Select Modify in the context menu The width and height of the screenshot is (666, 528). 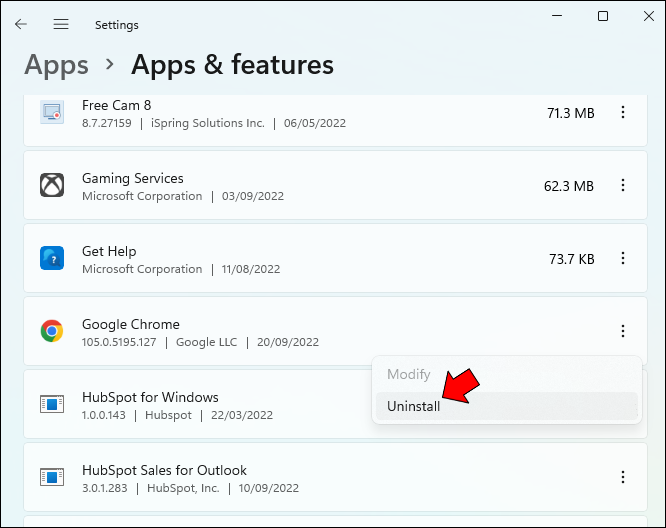(x=507, y=374)
